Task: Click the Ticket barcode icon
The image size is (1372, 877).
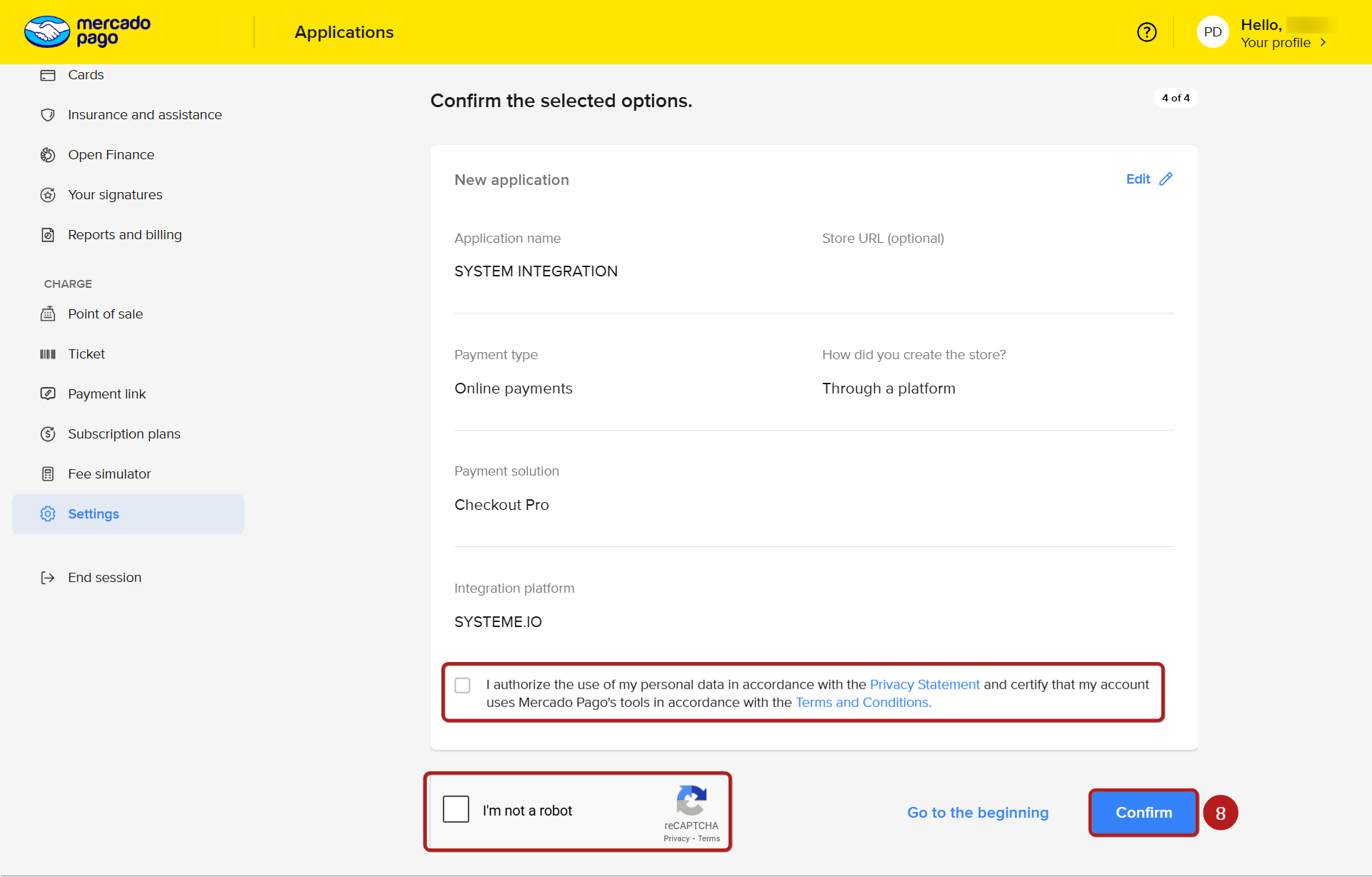Action: [x=48, y=354]
